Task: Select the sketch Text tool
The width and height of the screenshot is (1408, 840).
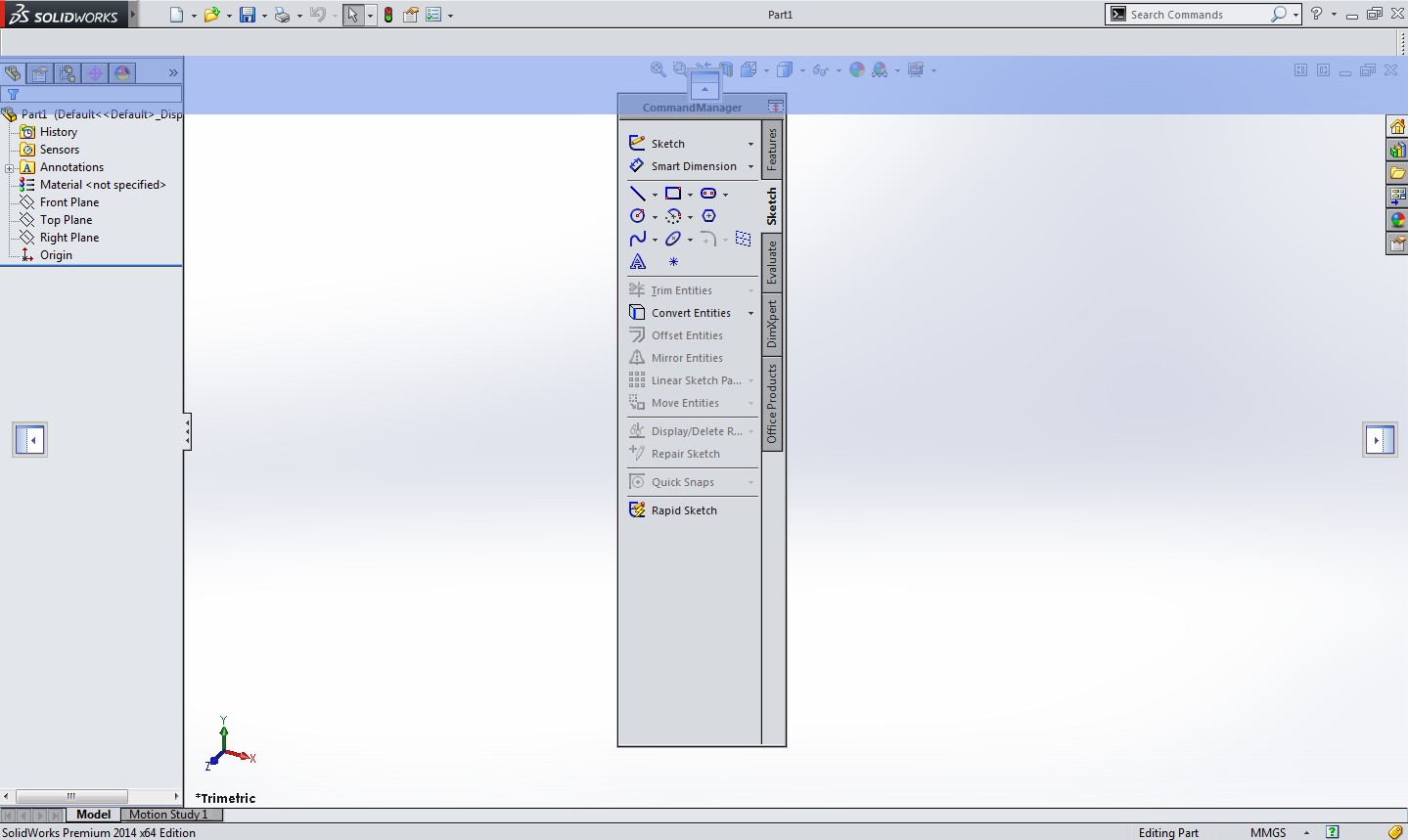Action: pos(638,262)
